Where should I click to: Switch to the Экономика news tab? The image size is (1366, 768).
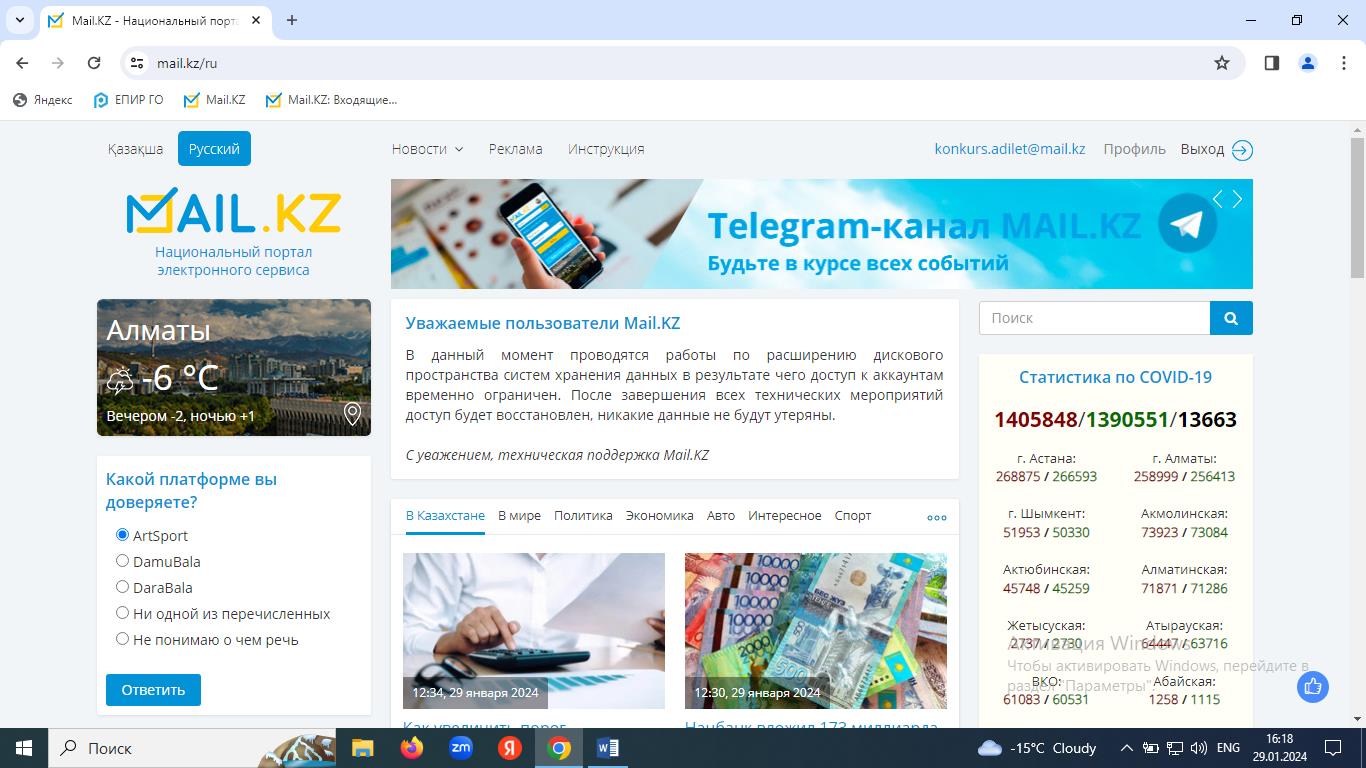tap(659, 516)
